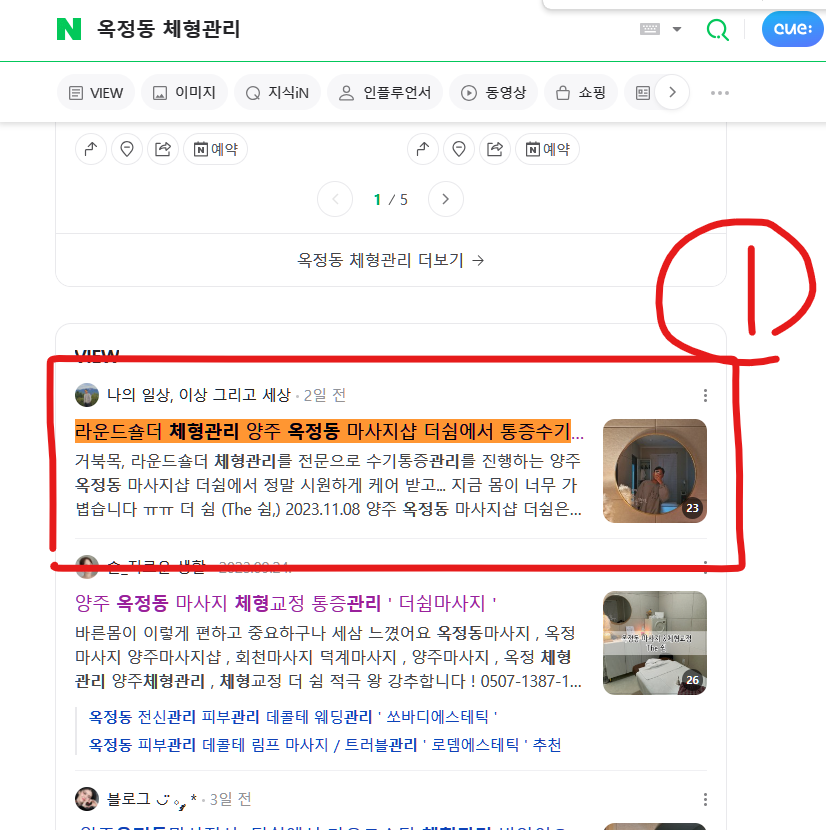Switch to the 쇼핑 tab
This screenshot has width=826, height=830.
[x=581, y=93]
